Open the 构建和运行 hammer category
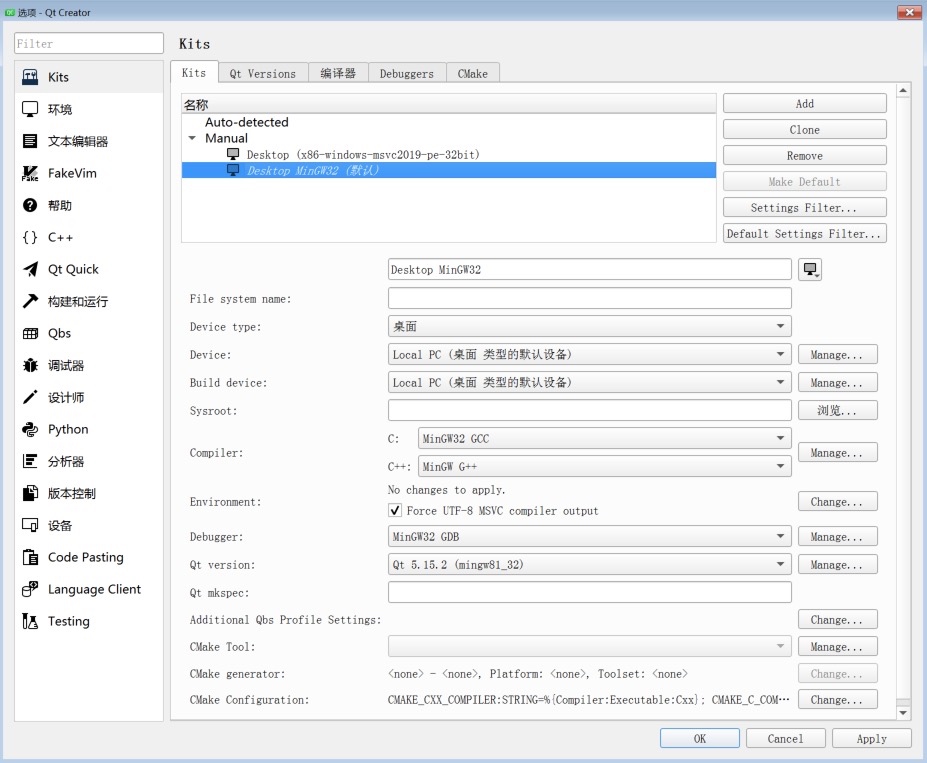The width and height of the screenshot is (927, 763). (89, 301)
